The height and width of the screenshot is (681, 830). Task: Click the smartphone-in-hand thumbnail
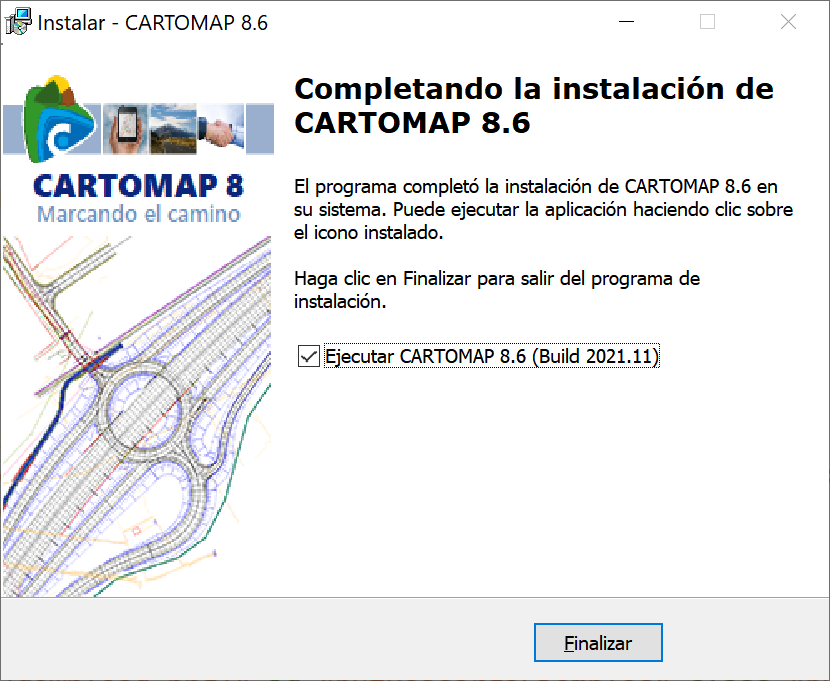126,130
